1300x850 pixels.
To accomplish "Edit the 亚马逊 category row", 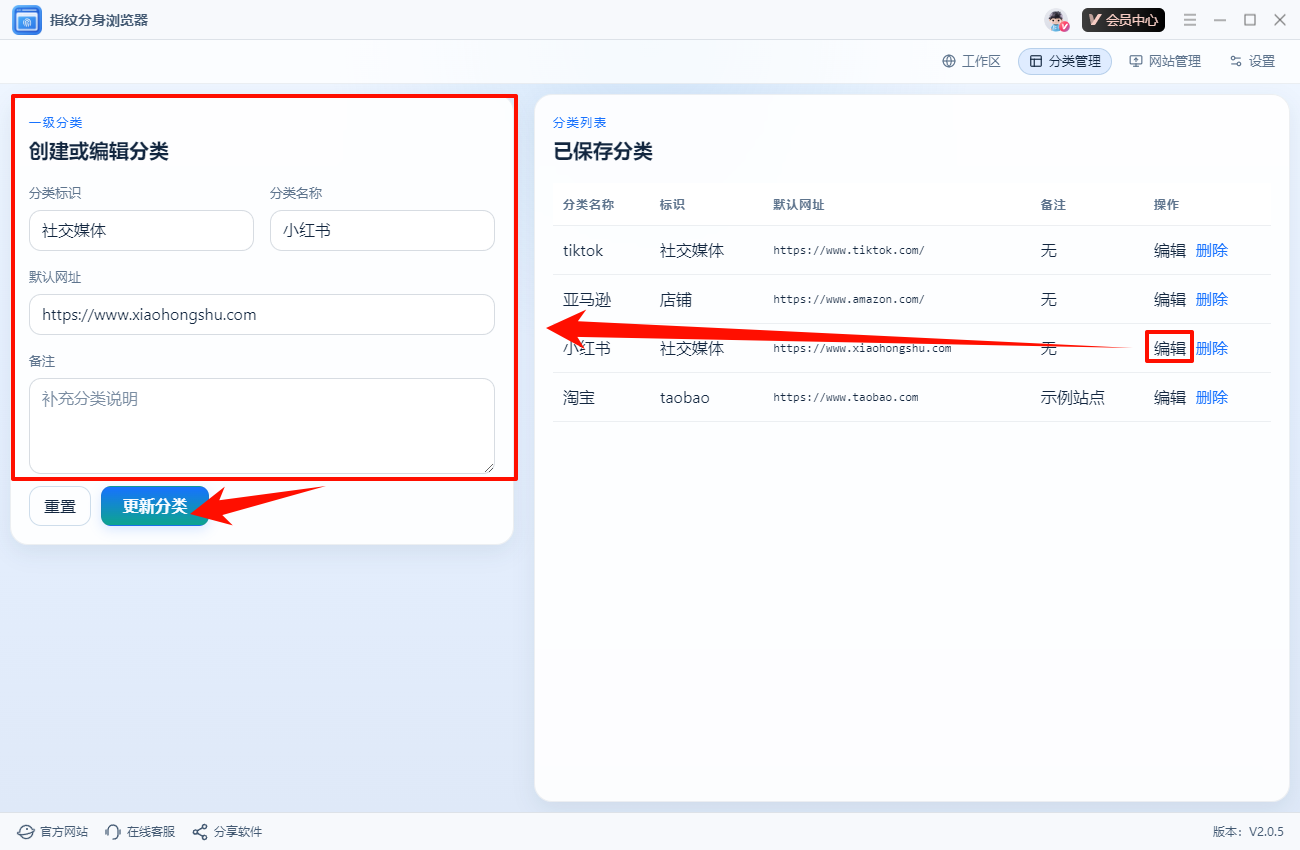I will pyautogui.click(x=1170, y=299).
